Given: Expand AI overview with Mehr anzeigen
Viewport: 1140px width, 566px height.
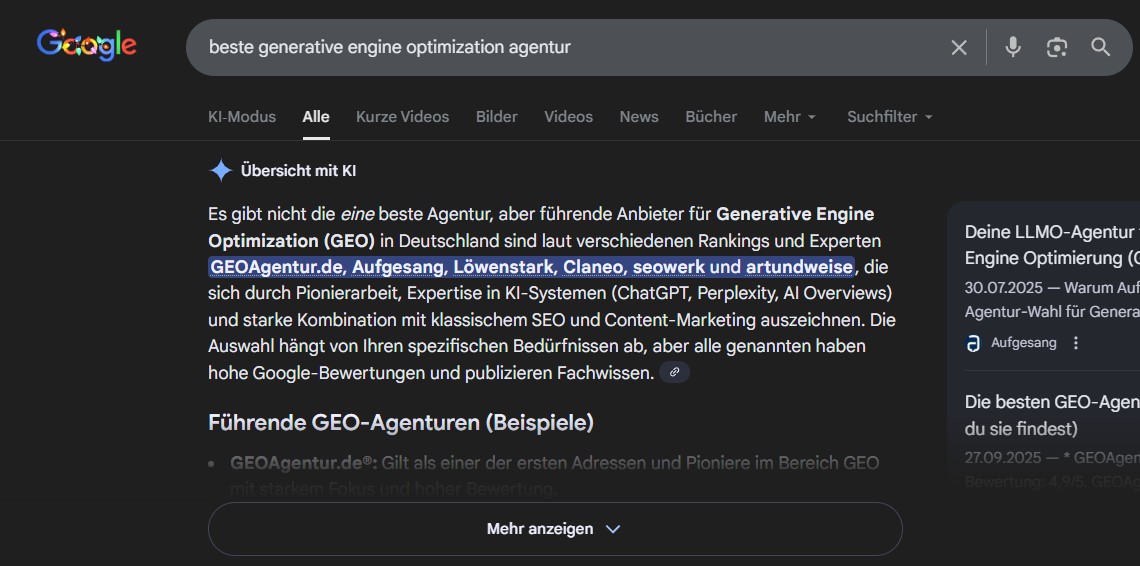Looking at the screenshot, I should point(554,529).
